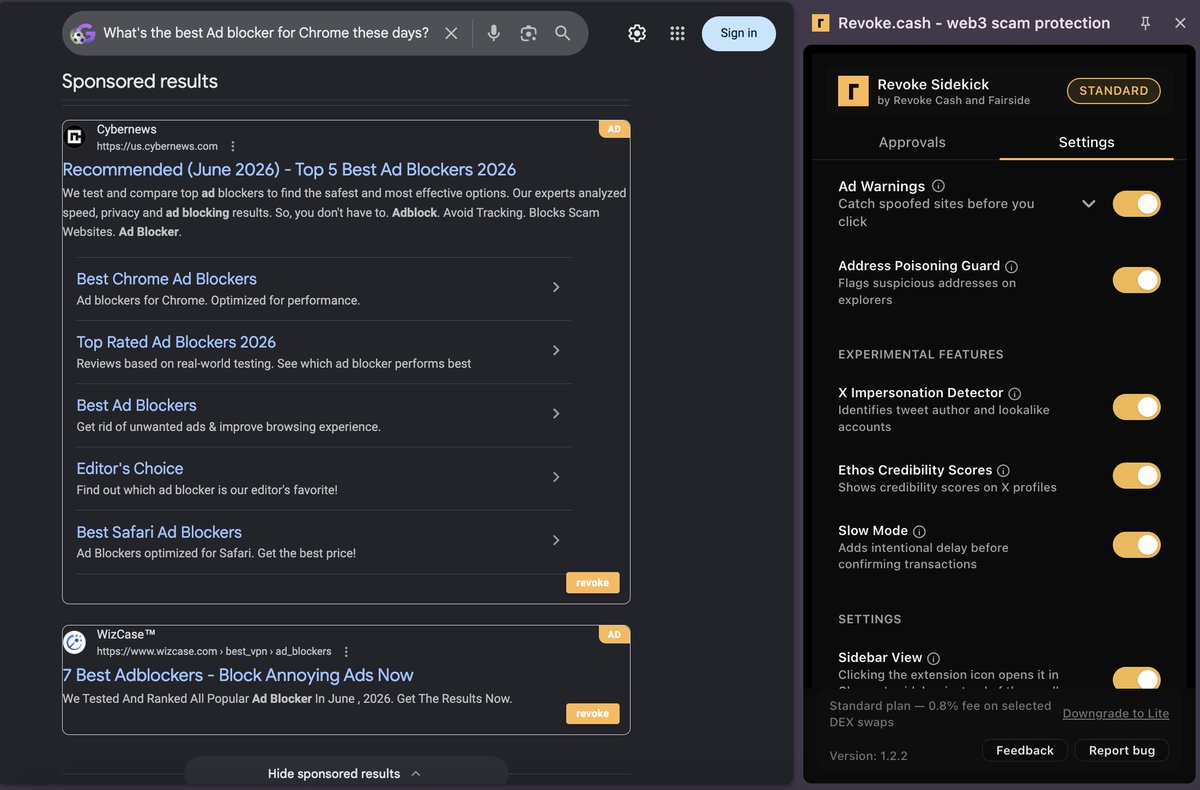Show info for Ethos Credibility Scores
The image size is (1200, 790).
1003,470
